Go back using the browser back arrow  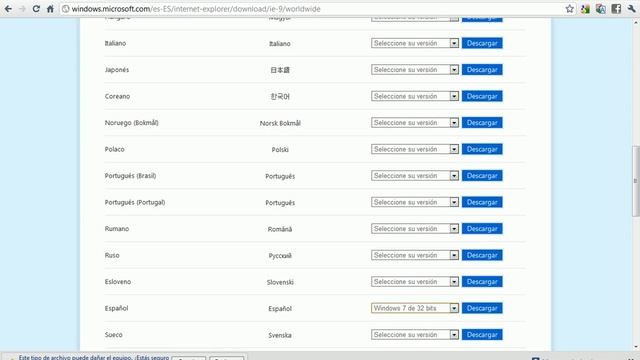coord(8,9)
